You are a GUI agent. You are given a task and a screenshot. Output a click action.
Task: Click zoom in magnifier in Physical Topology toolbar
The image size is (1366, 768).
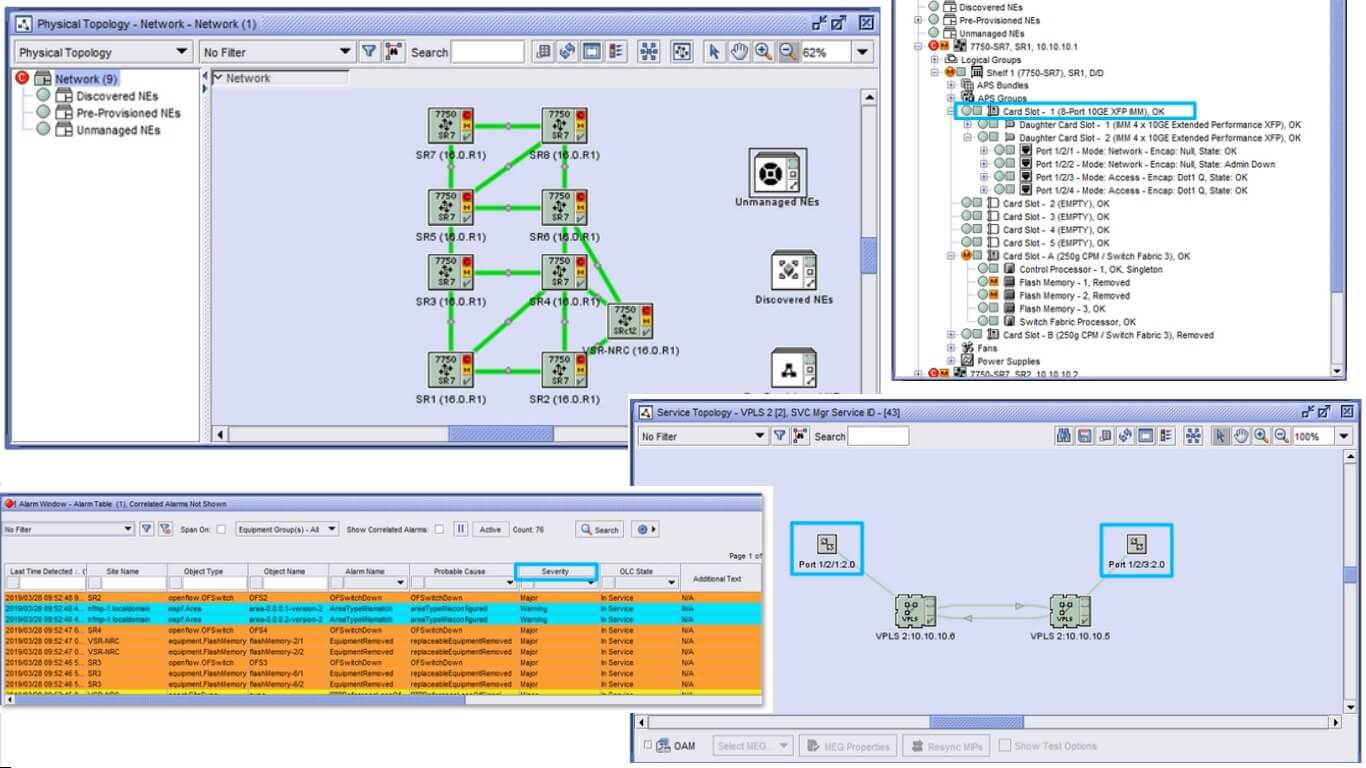(763, 52)
